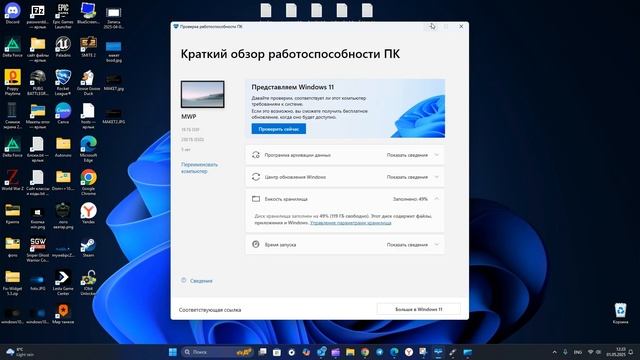Select Goose Goose Duck desktop icon
This screenshot has height=360, width=640.
pyautogui.click(x=89, y=82)
